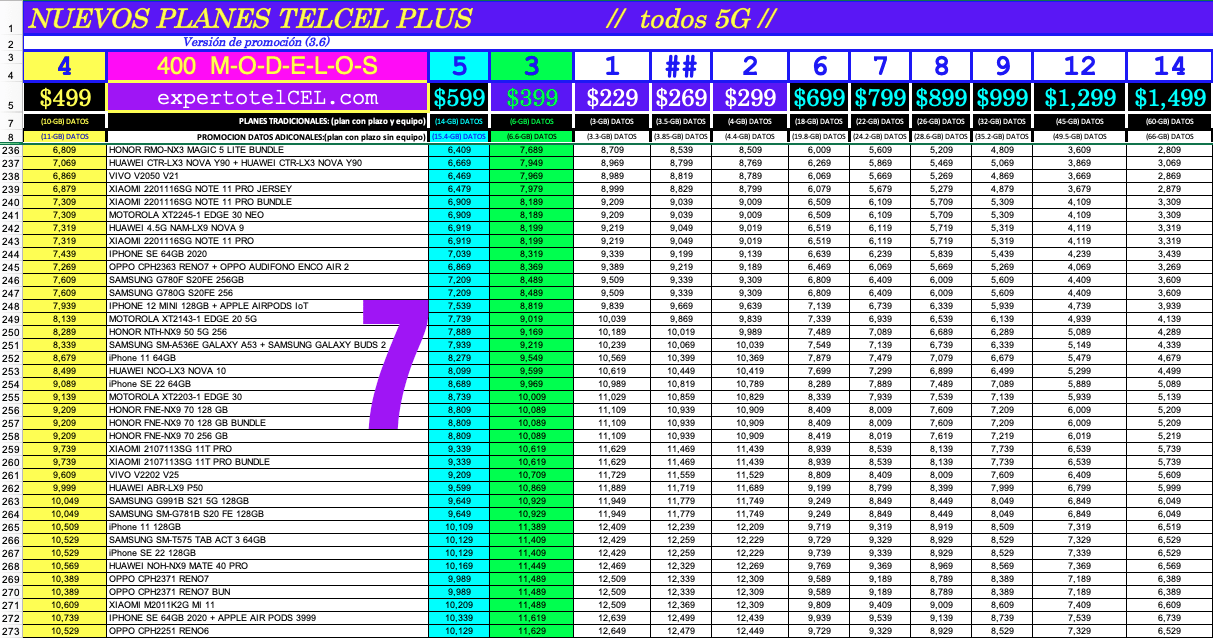The width and height of the screenshot is (1213, 638).
Task: Click the $999 plan value for HONOR NTH-NX9 50 5G 256
Action: (1001, 332)
